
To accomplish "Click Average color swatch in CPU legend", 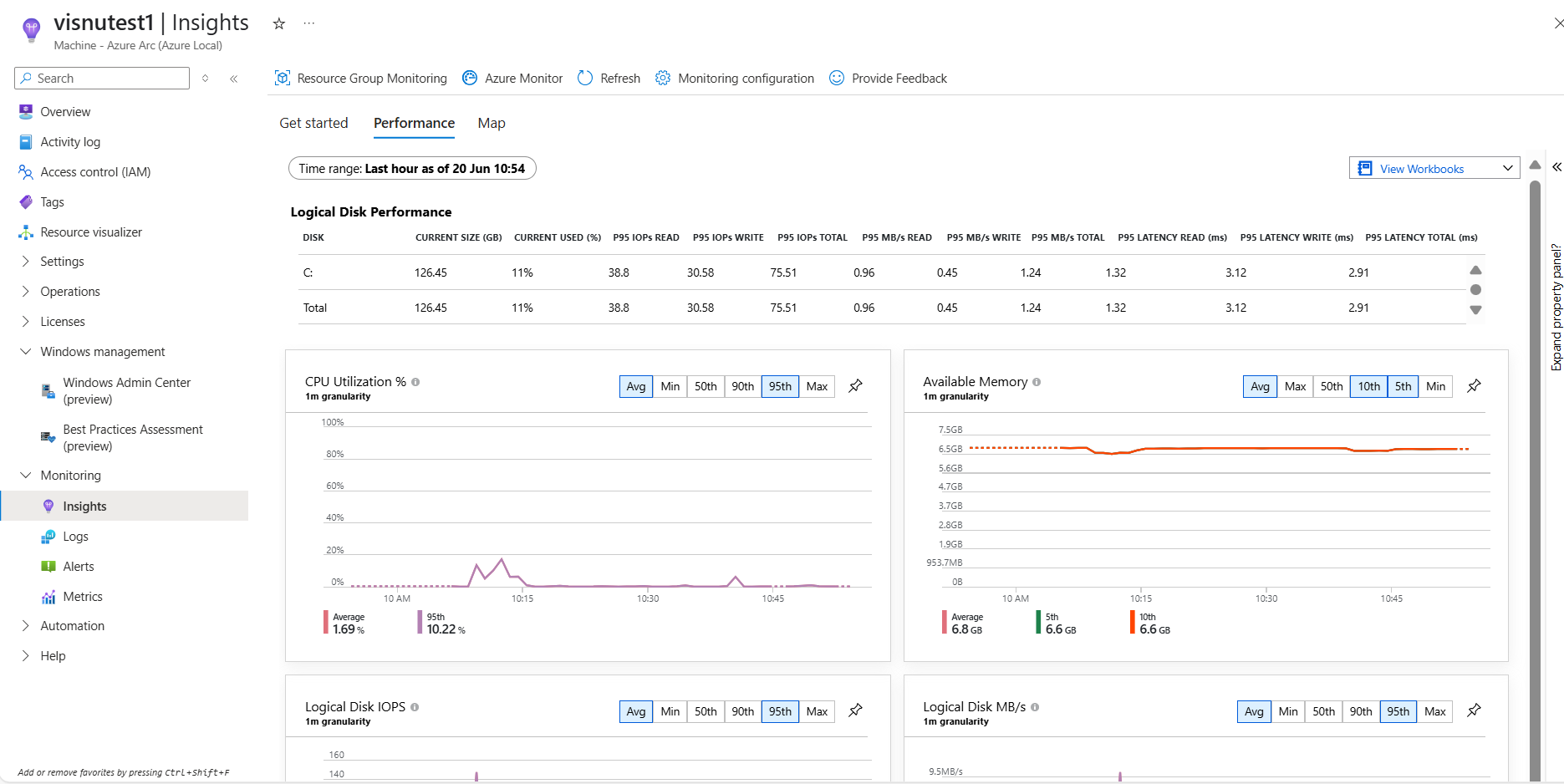I will pyautogui.click(x=326, y=623).
